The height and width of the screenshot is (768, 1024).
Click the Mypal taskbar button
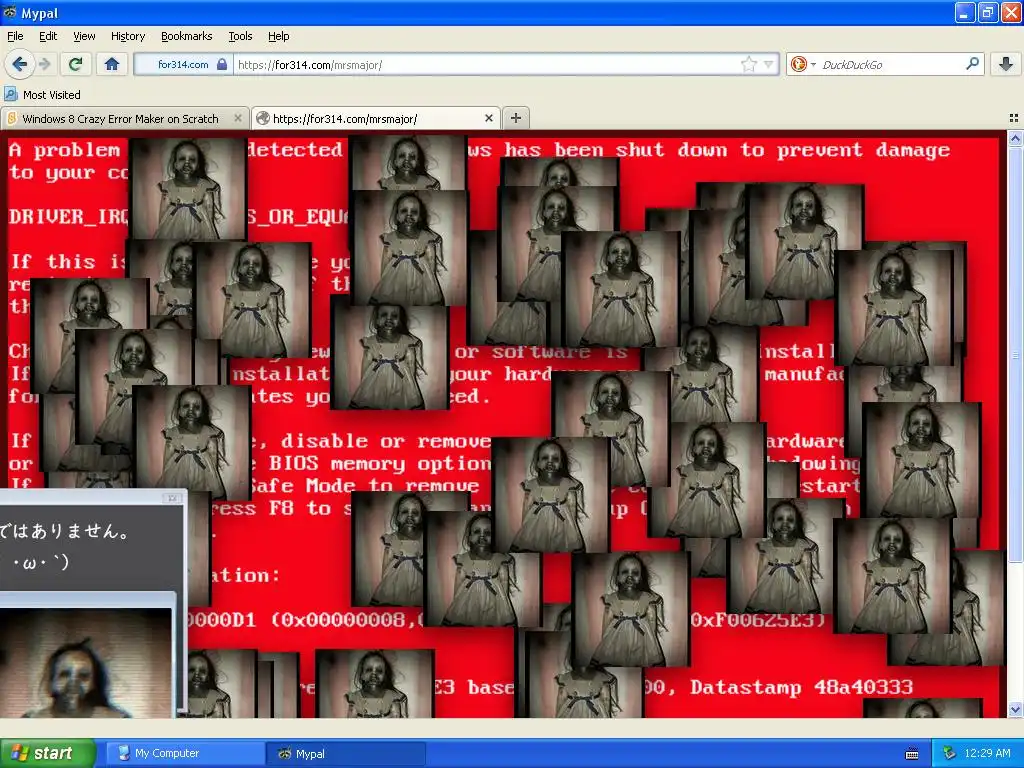click(x=345, y=753)
